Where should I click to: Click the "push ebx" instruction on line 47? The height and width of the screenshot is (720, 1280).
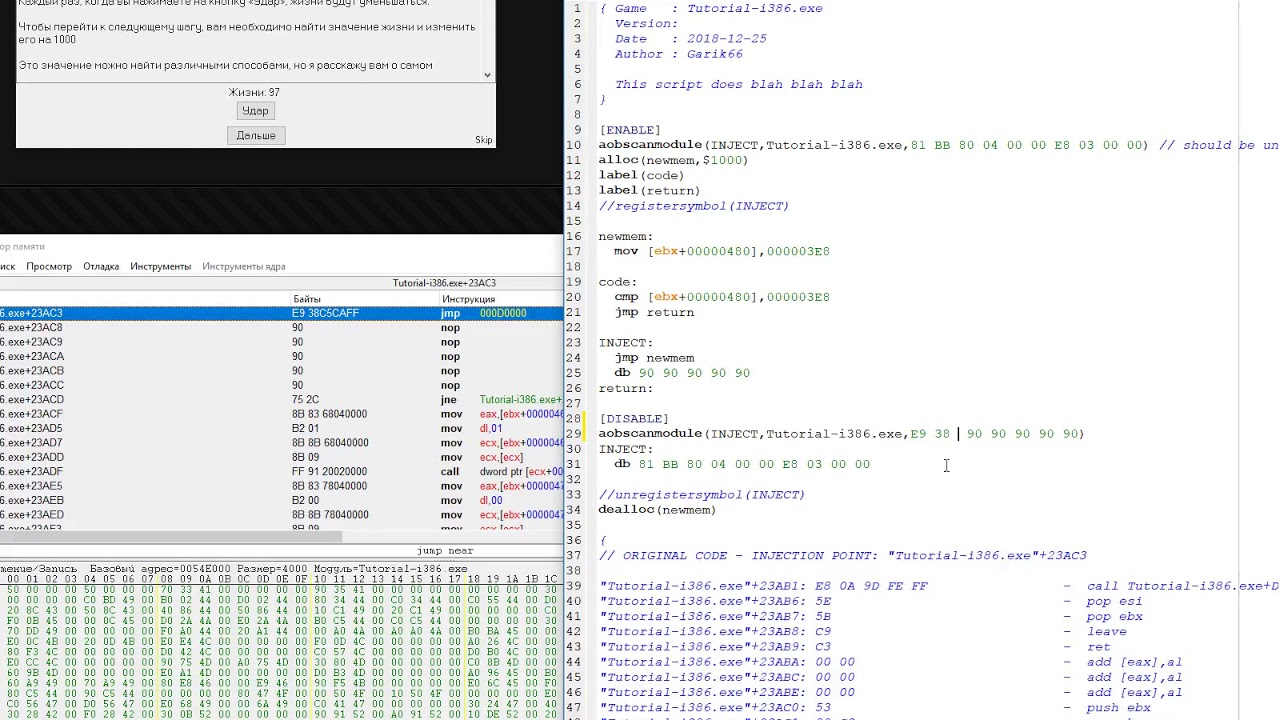coord(1119,708)
